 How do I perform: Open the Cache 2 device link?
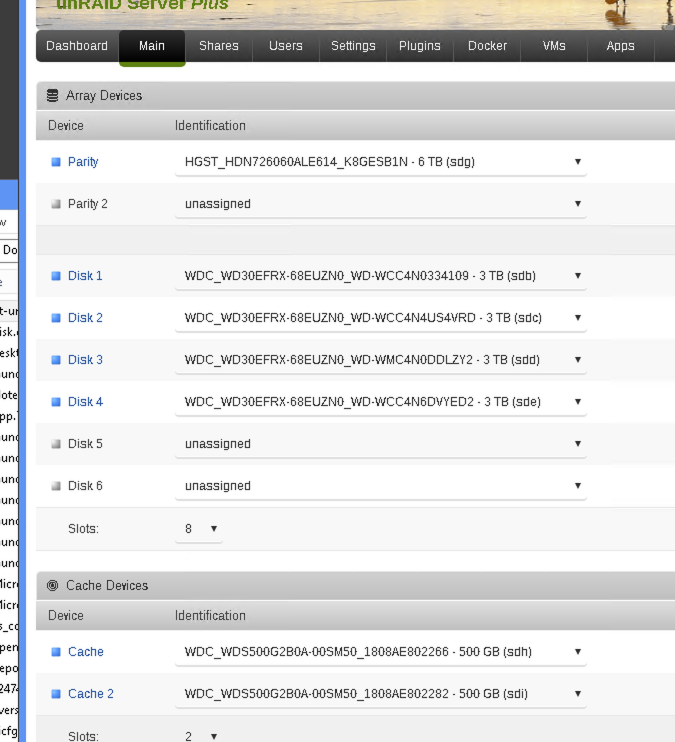pyautogui.click(x=91, y=694)
